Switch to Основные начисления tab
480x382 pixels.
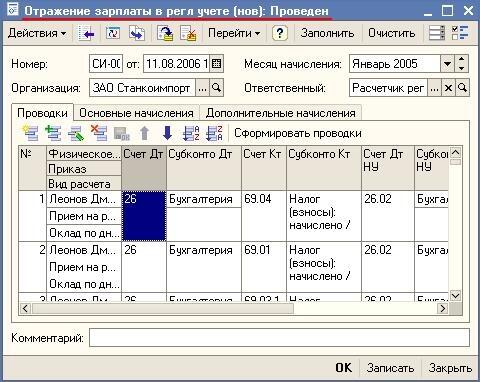(136, 113)
